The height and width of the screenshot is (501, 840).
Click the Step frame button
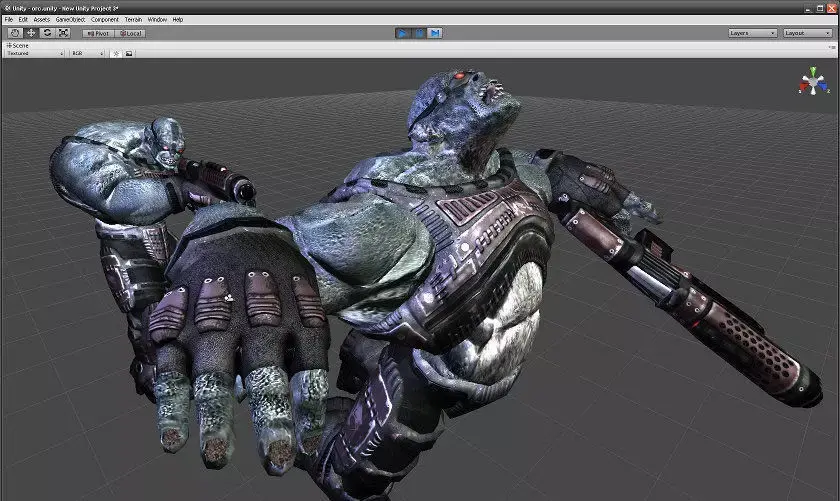435,33
